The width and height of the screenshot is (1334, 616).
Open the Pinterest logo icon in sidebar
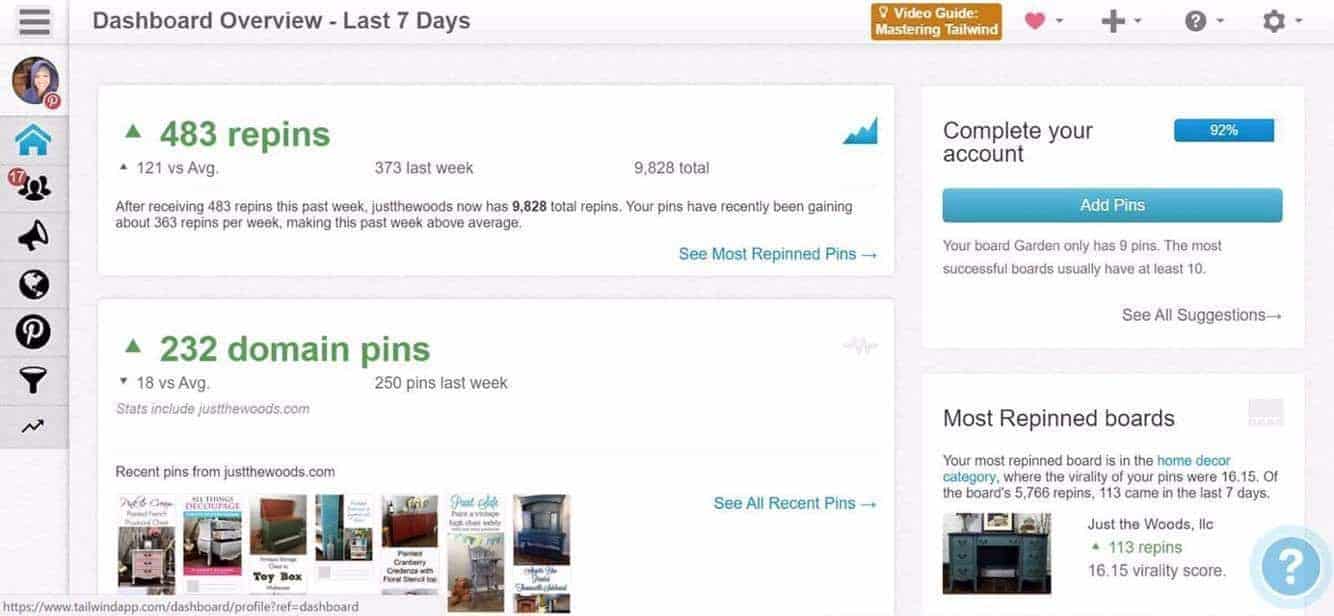[x=33, y=331]
